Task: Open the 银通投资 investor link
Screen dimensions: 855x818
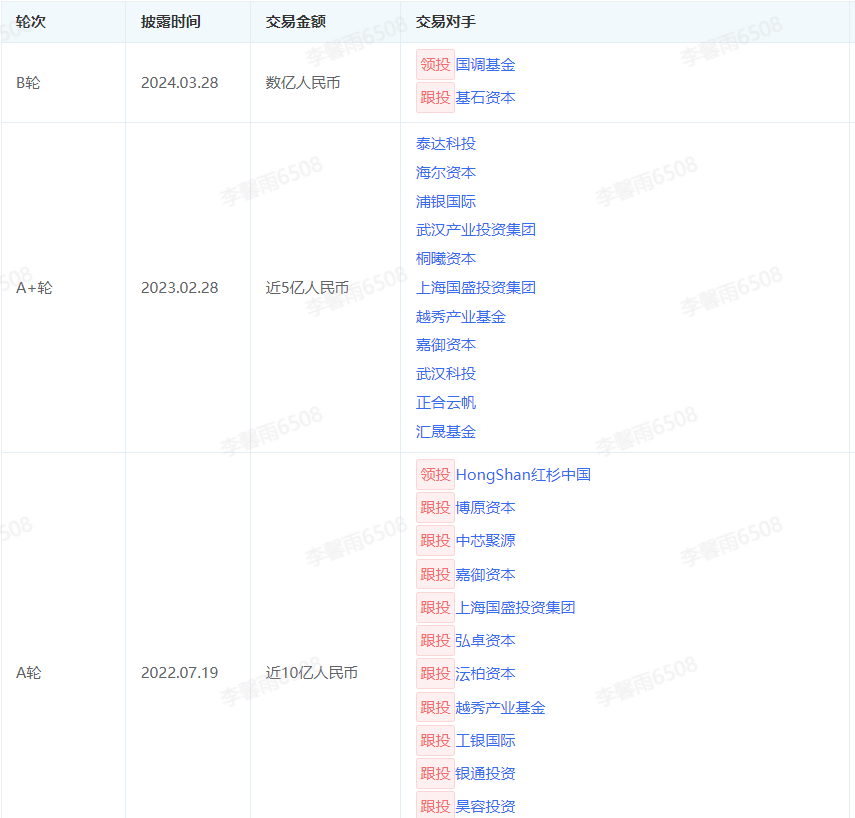Action: (x=485, y=774)
